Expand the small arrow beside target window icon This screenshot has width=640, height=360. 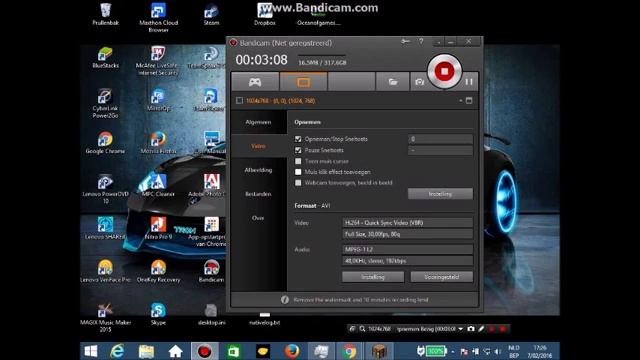tap(460, 100)
